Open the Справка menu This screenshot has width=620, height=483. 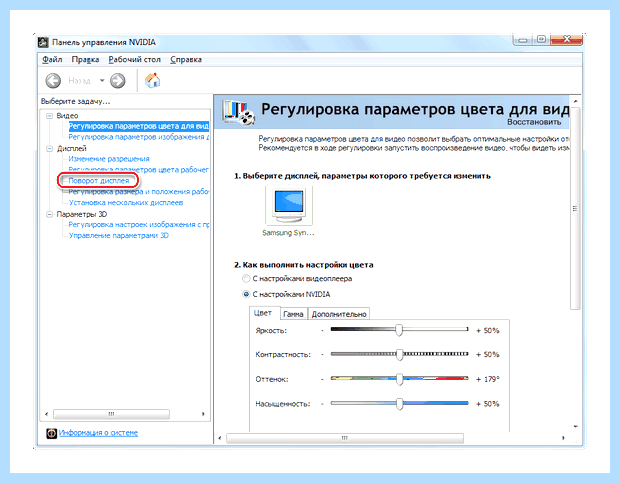[x=186, y=60]
